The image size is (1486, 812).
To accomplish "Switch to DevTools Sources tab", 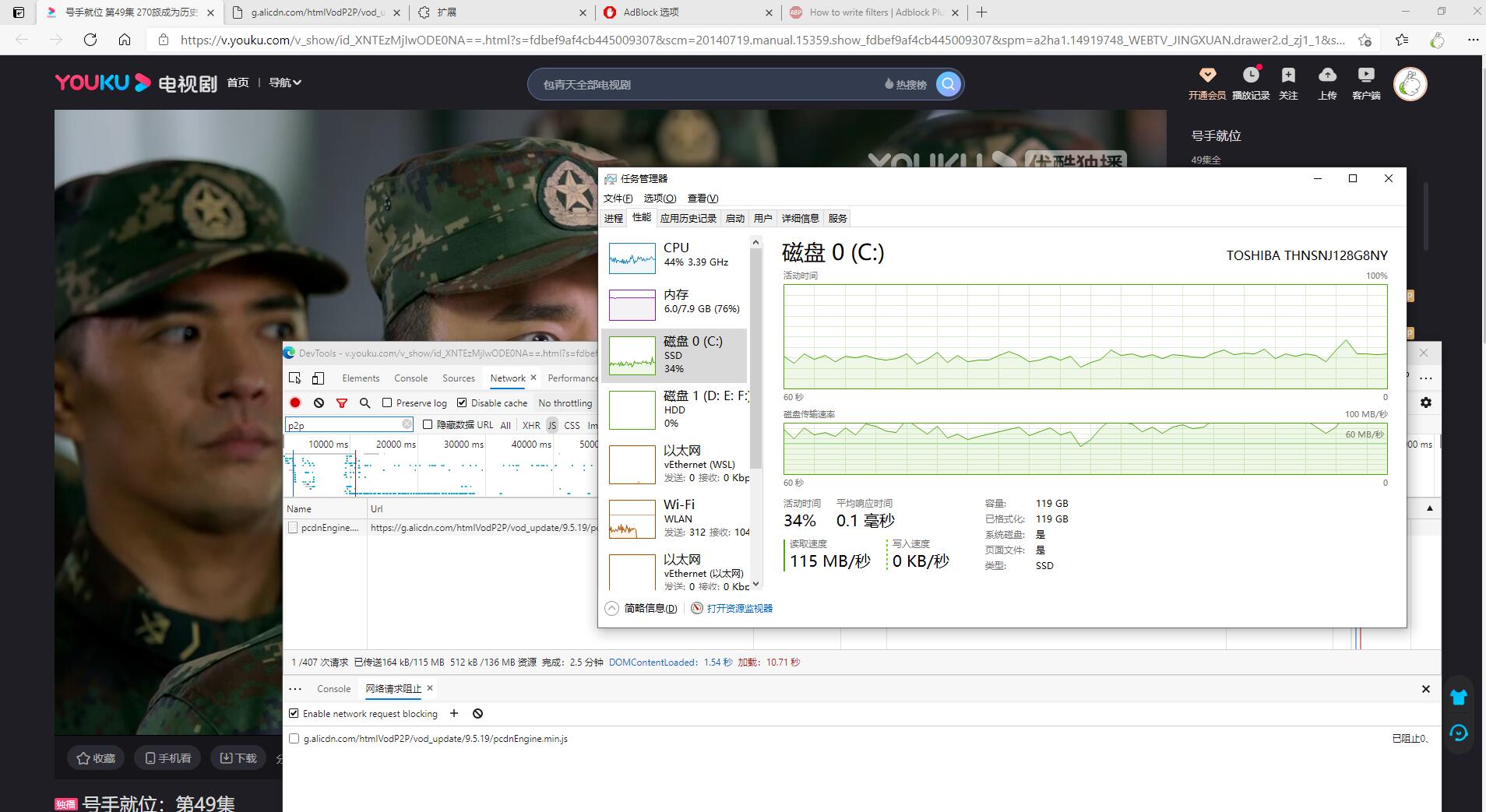I will point(459,378).
